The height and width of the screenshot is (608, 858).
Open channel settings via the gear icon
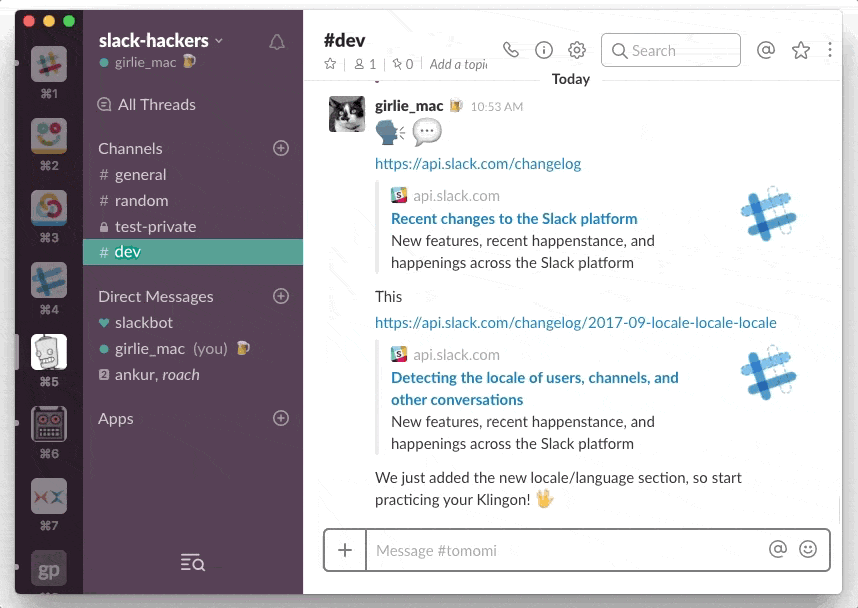tap(576, 49)
